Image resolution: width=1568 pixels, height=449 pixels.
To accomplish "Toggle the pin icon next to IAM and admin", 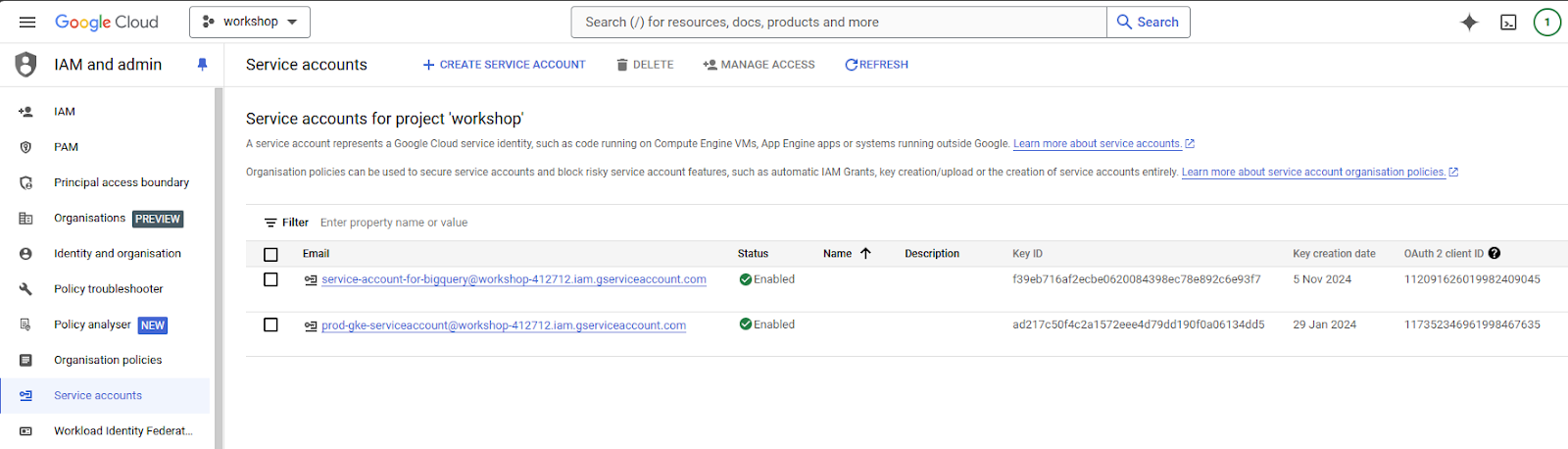I will click(202, 65).
